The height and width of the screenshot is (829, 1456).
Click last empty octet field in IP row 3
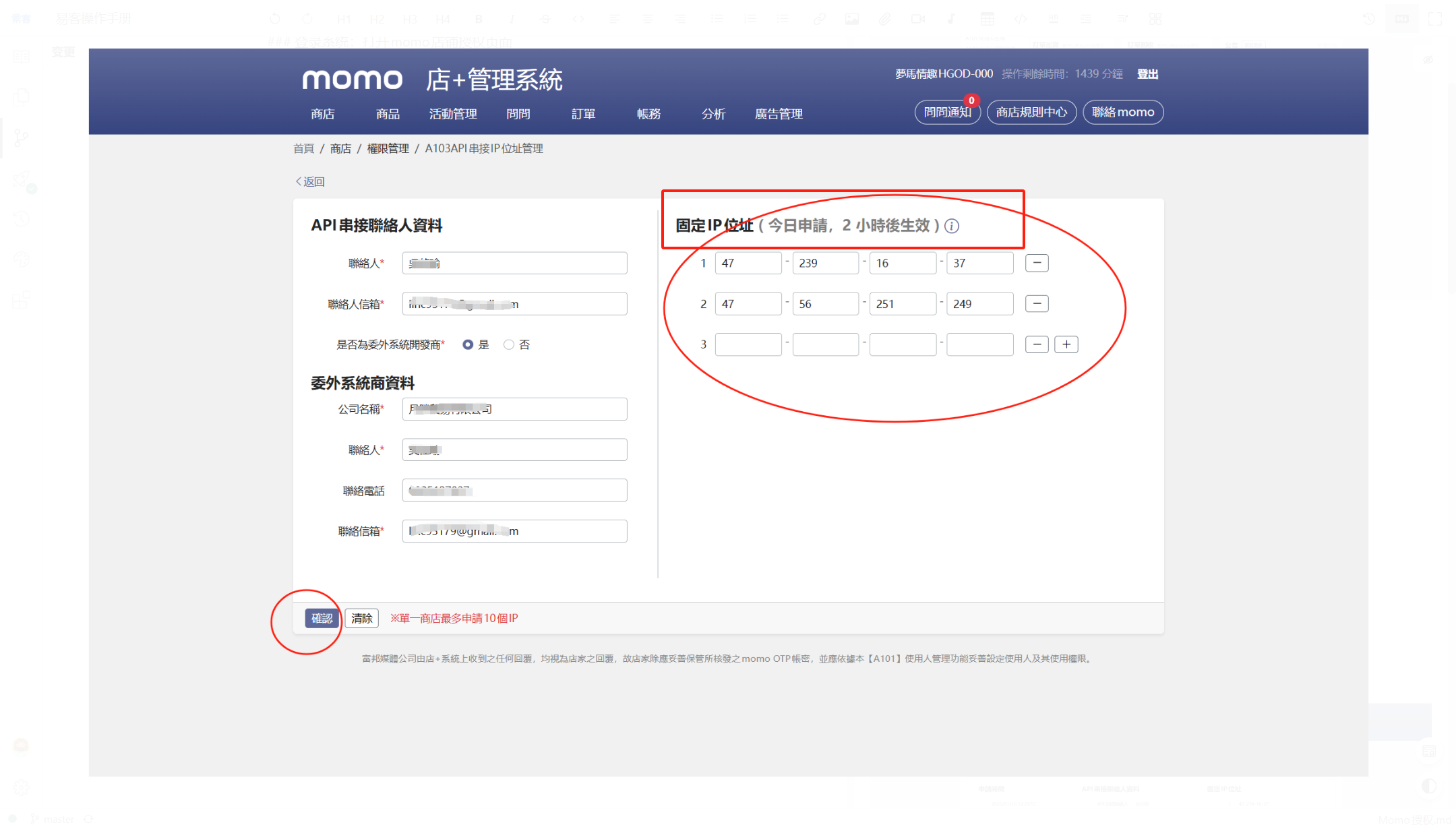[980, 344]
